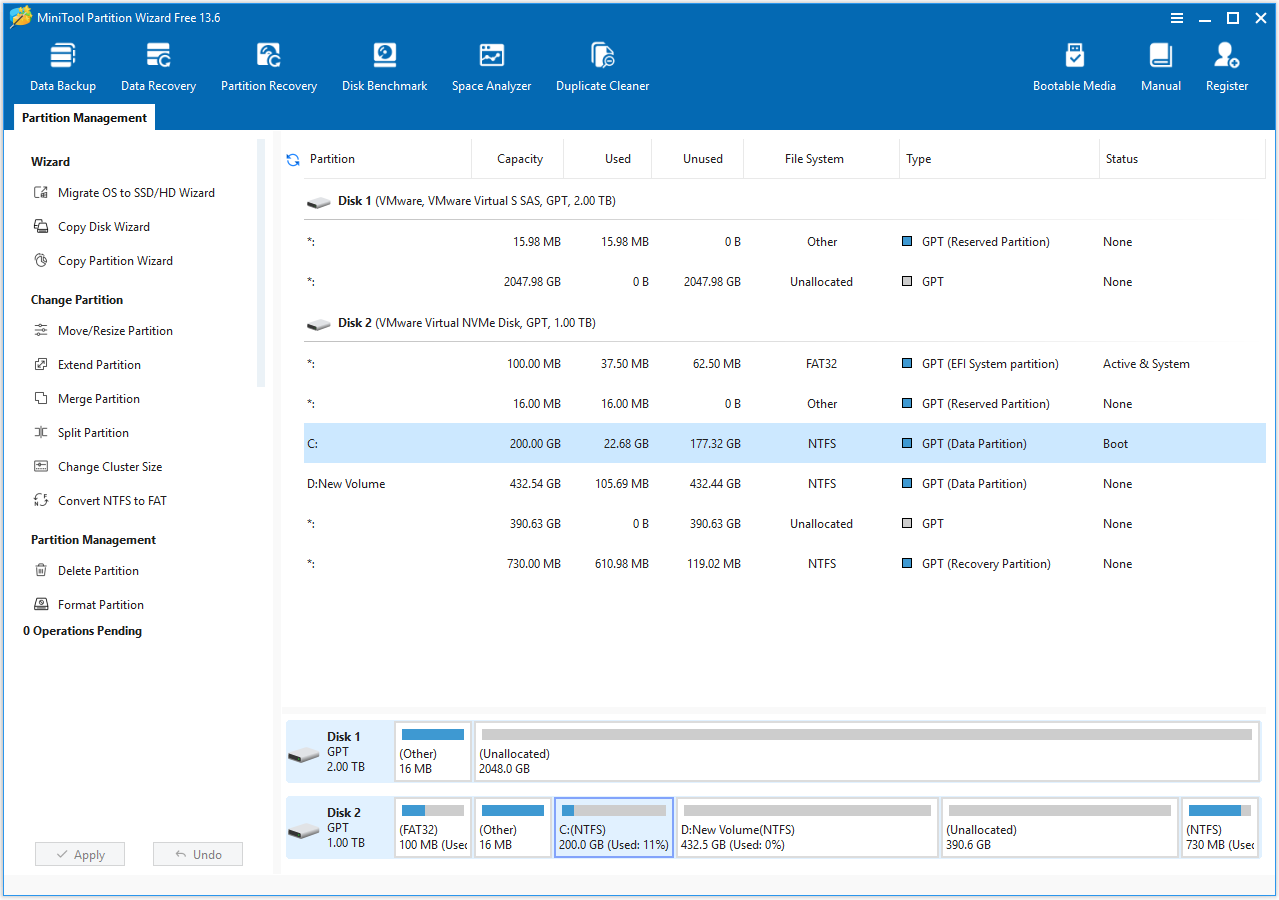Viewport: 1279px width, 900px height.
Task: Launch Data Recovery from the toolbar
Action: 158,68
